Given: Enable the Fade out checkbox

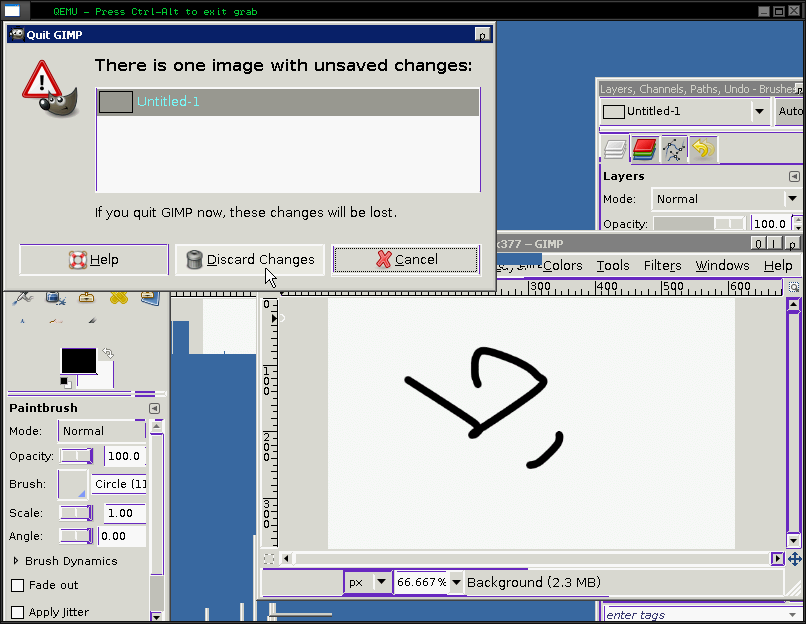Looking at the screenshot, I should (x=17, y=585).
